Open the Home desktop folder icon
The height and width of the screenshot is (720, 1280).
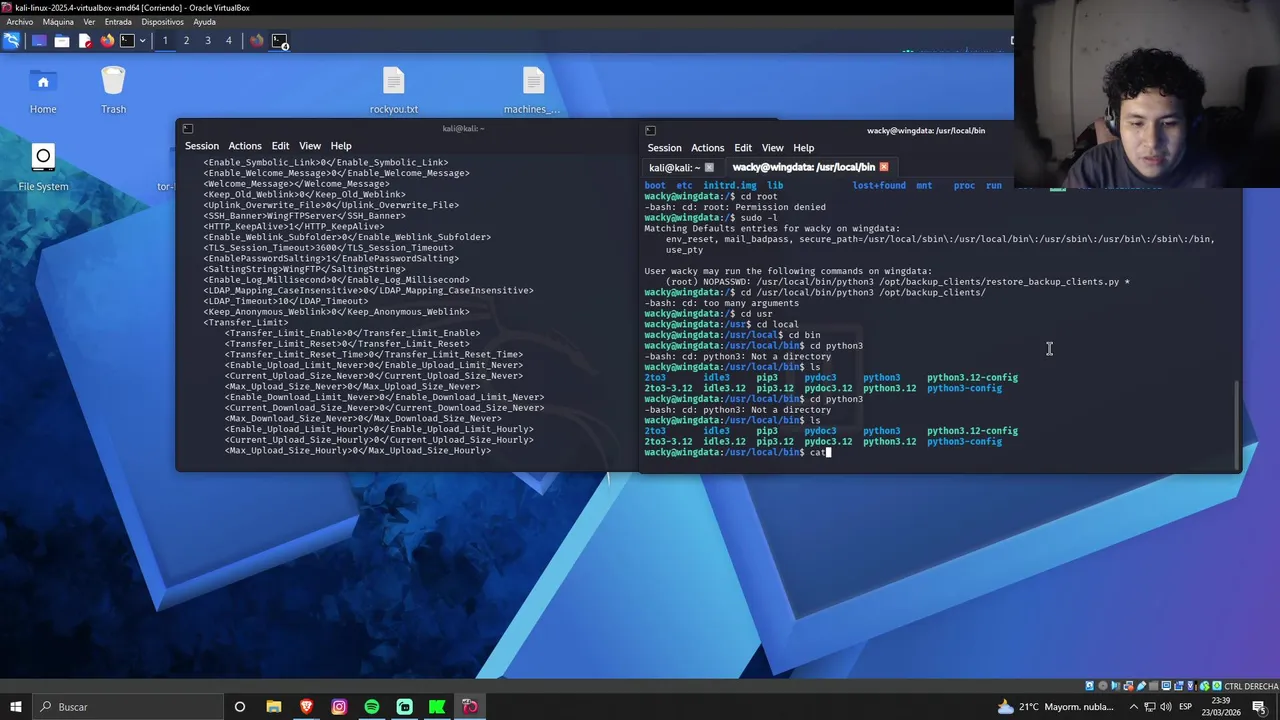click(43, 90)
